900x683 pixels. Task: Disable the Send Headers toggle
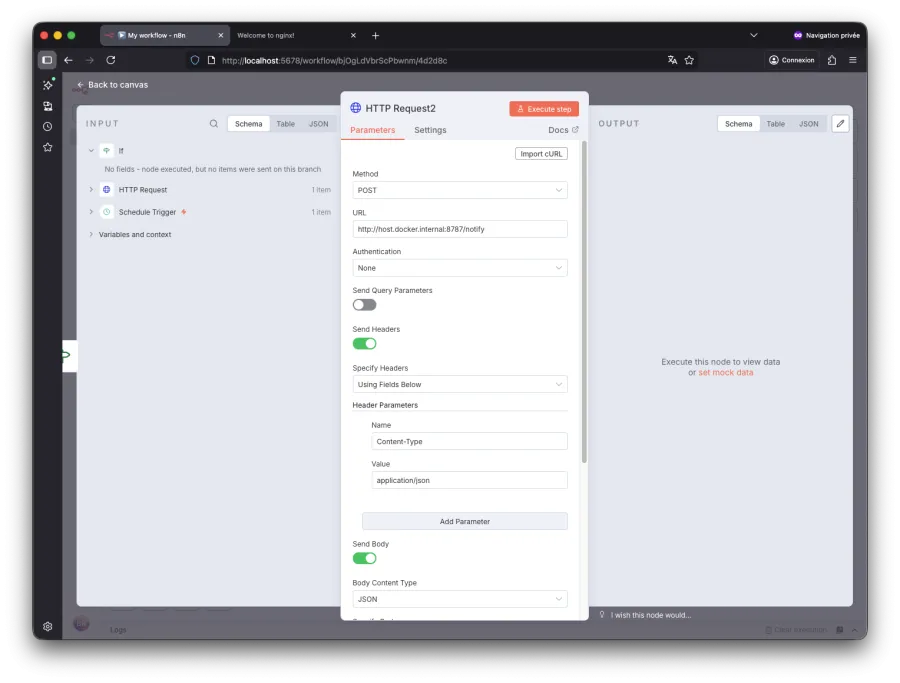pyautogui.click(x=364, y=344)
